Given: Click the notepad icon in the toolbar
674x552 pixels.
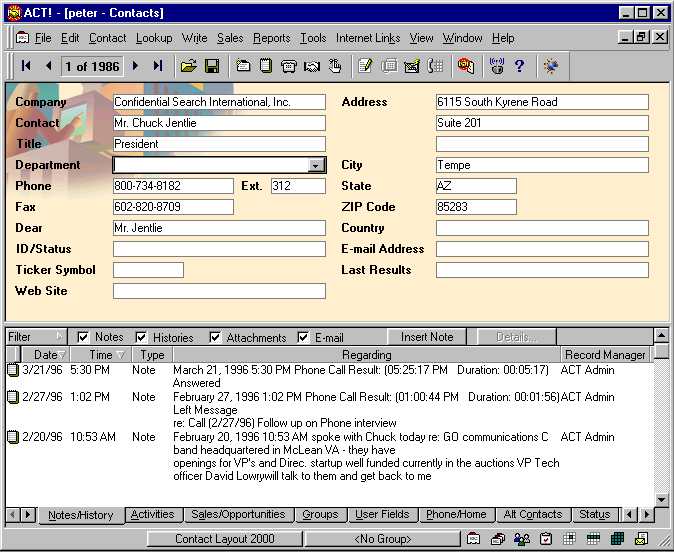Looking at the screenshot, I should (x=266, y=66).
